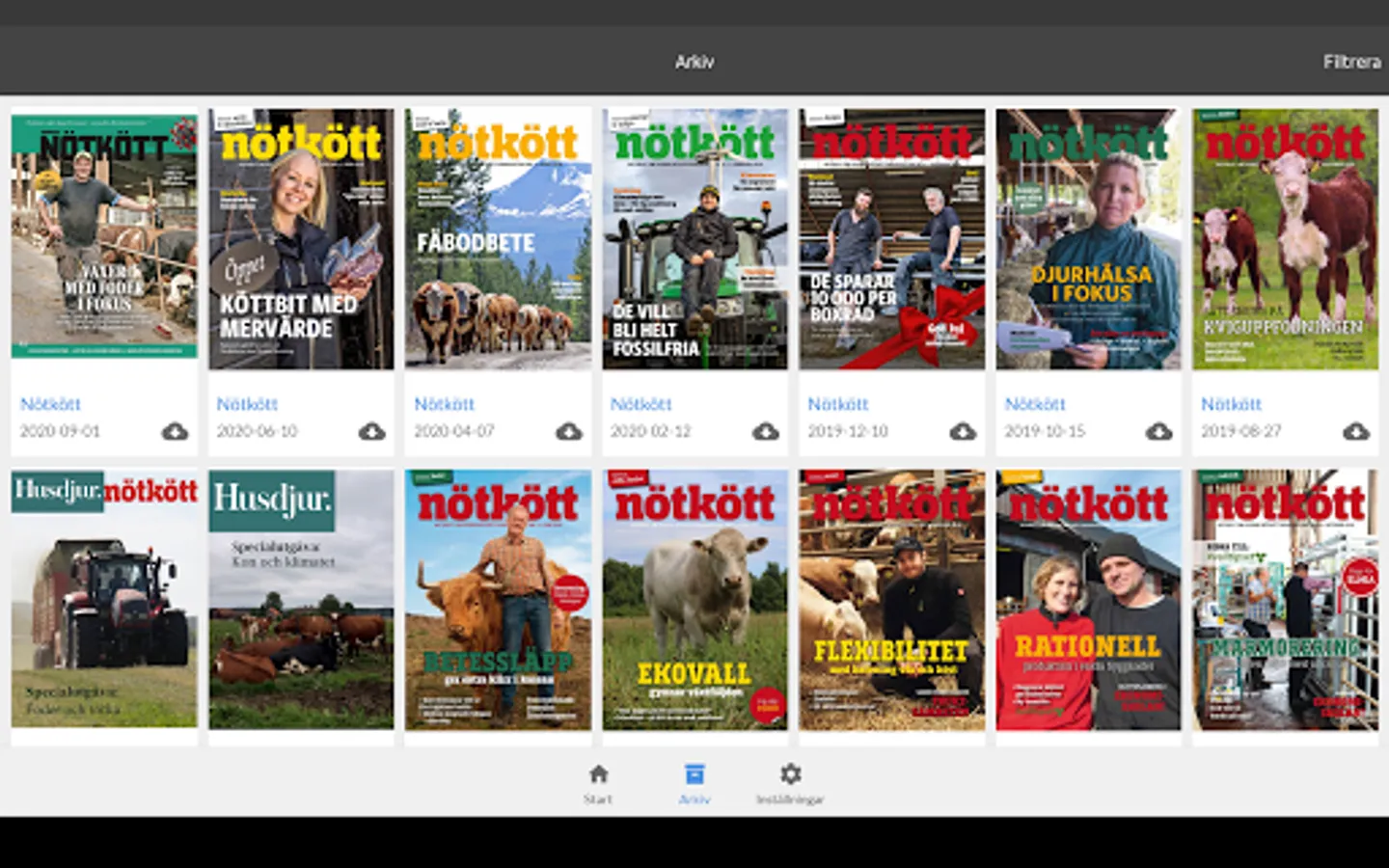Open the Nötkött link above 2020-06-10

247,404
